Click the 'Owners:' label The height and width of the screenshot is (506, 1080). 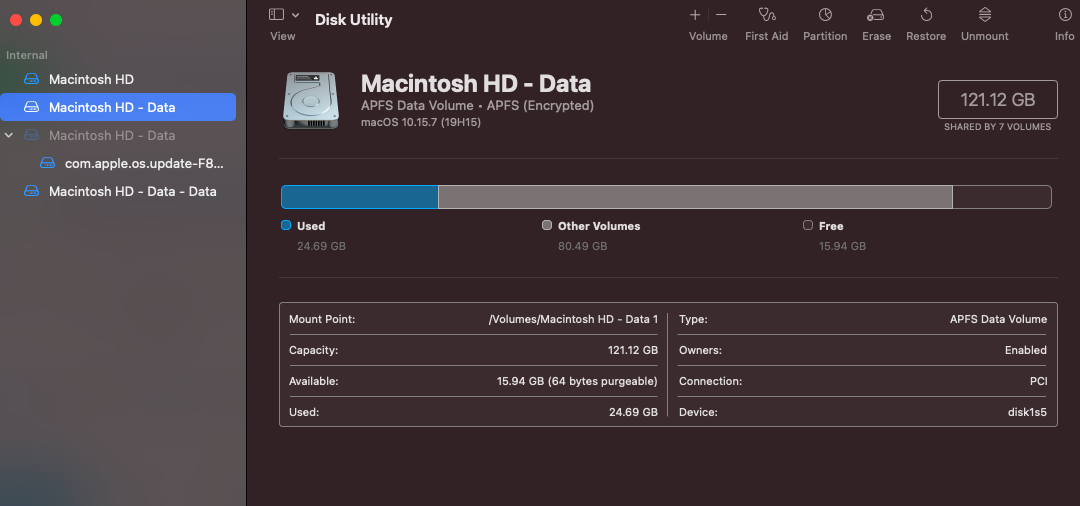700,350
